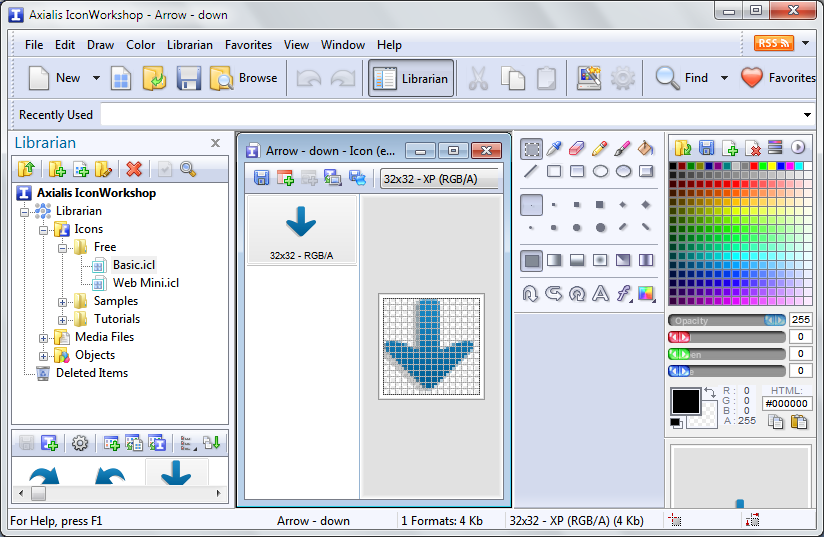Image resolution: width=824 pixels, height=537 pixels.
Task: Select the rectangular selection tool
Action: coord(531,149)
